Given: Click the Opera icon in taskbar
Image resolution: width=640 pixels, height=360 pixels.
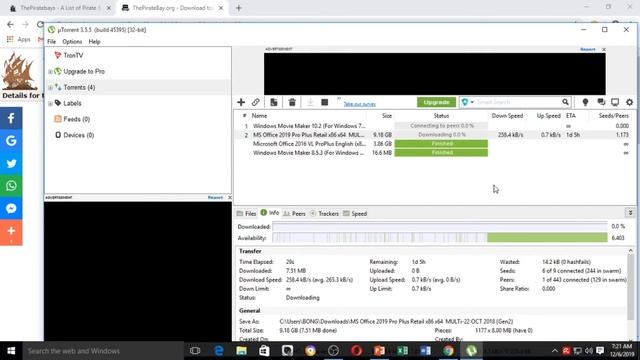Looking at the screenshot, I should (x=357, y=351).
